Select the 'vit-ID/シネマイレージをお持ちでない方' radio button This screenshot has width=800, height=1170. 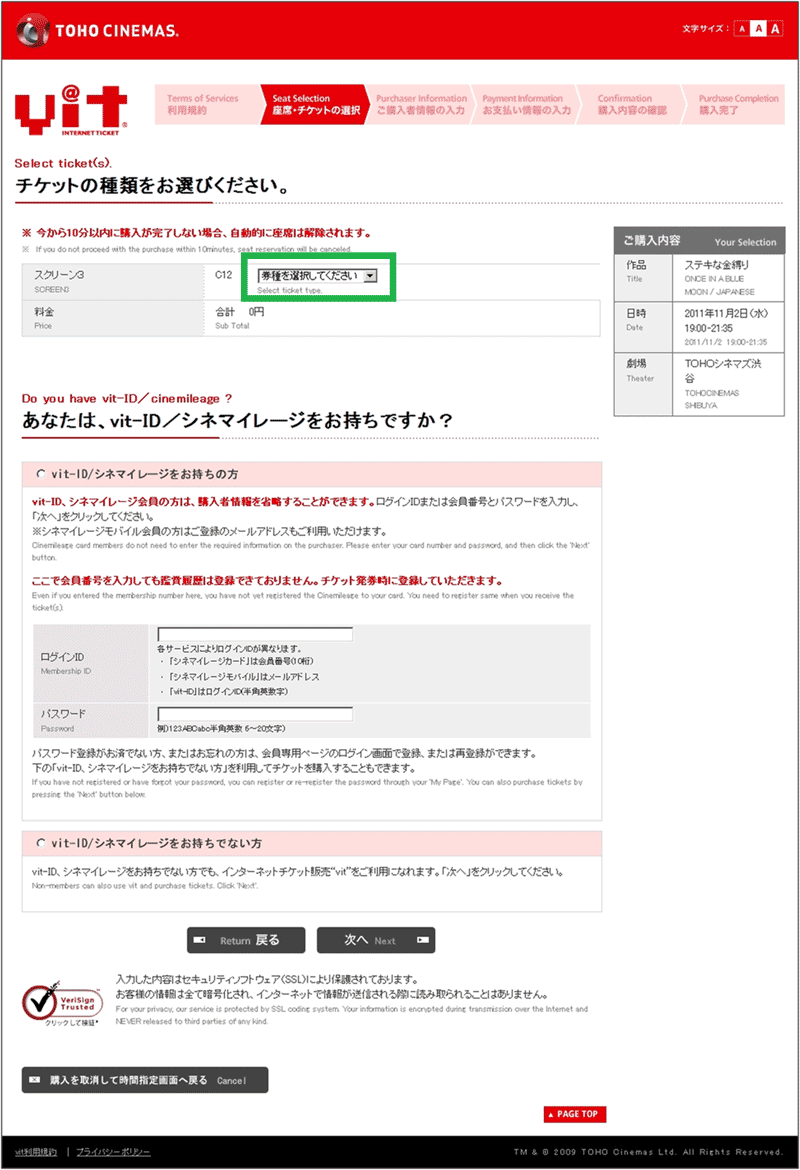(x=41, y=843)
